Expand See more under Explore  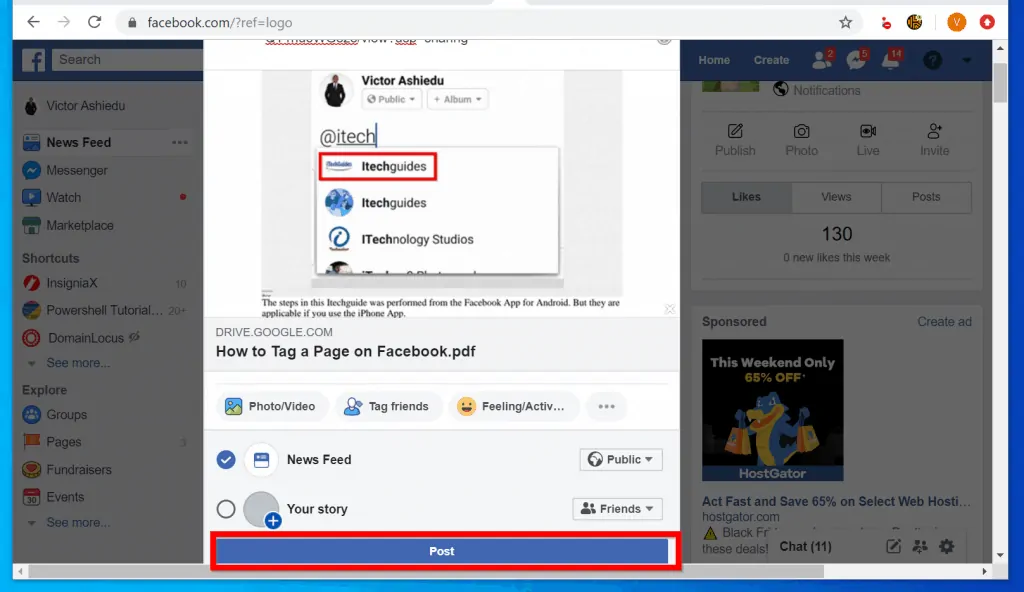tap(78, 523)
